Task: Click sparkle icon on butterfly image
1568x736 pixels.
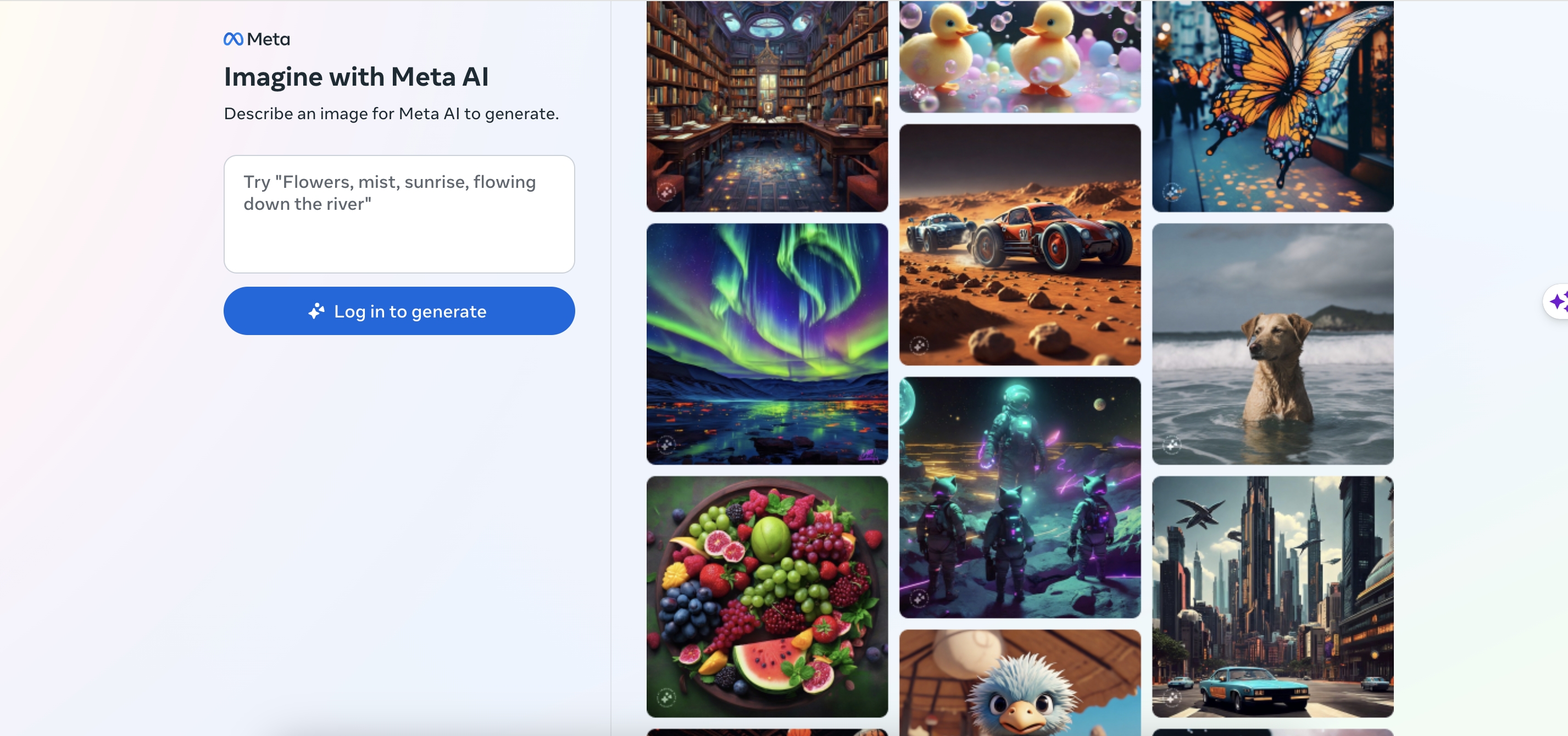Action: point(1172,192)
